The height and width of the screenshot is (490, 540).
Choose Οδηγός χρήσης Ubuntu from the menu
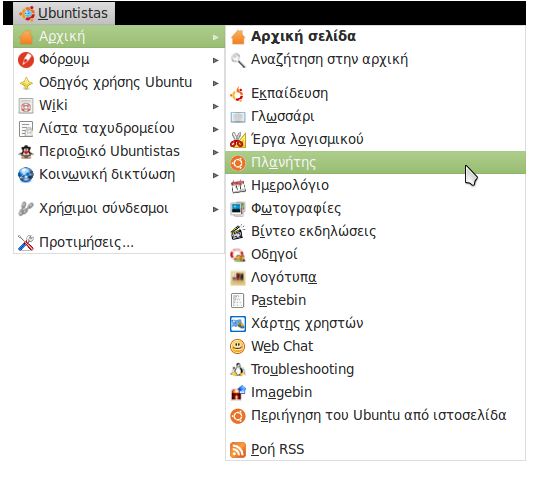pos(119,83)
